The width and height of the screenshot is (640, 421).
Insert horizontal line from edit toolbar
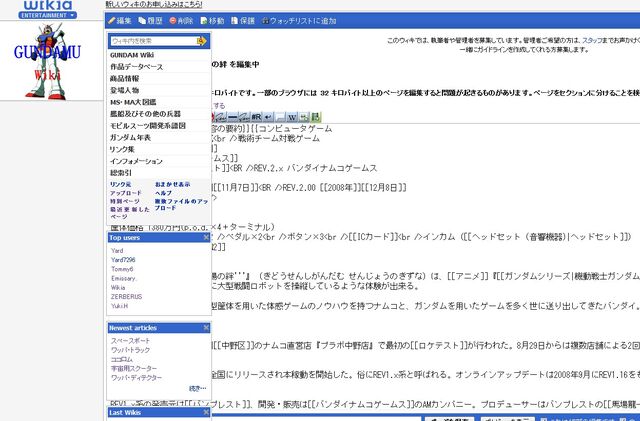click(233, 117)
